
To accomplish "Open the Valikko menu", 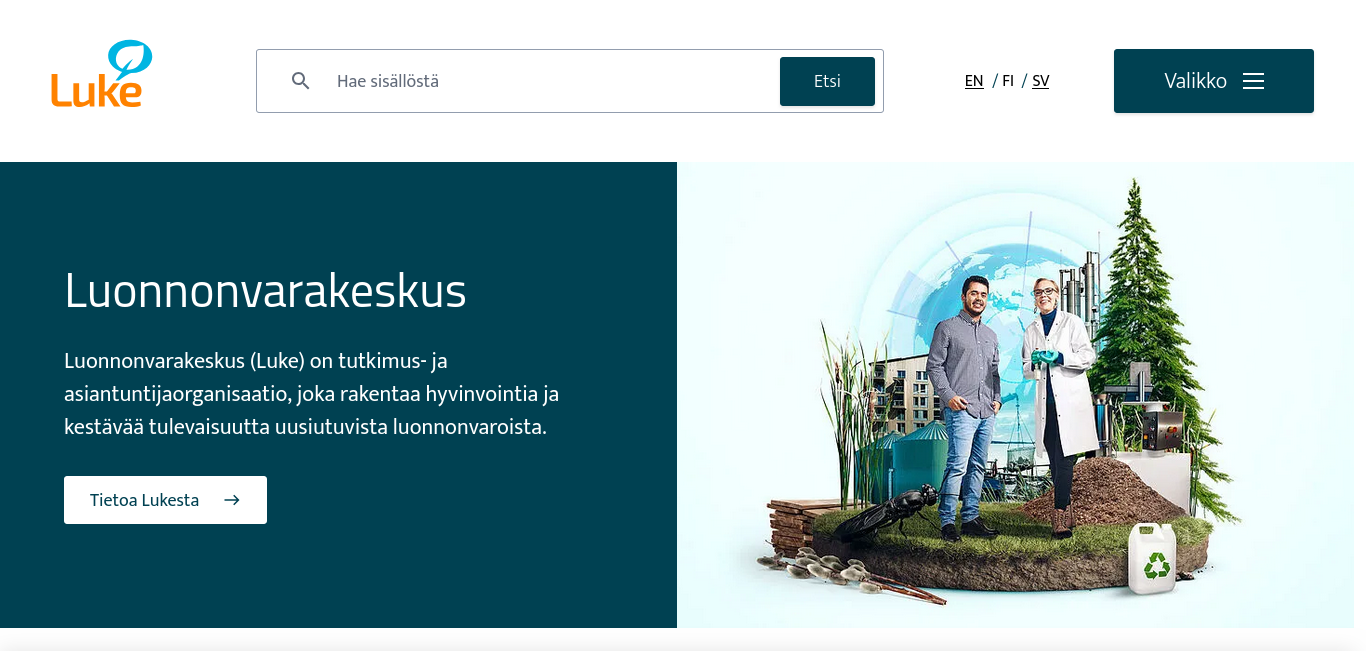I will (1214, 81).
